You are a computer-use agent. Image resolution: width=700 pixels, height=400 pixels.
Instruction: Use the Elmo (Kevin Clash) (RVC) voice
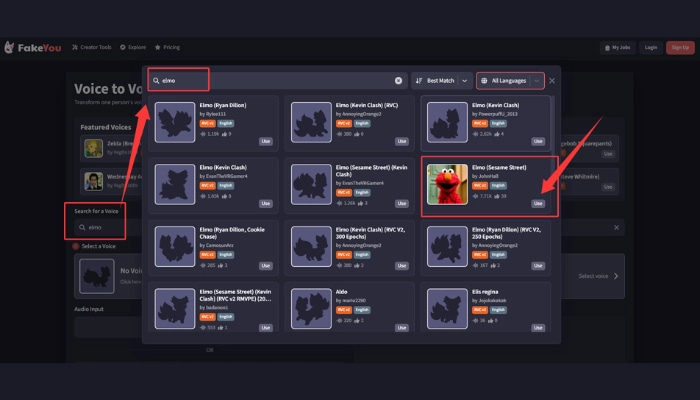[402, 141]
